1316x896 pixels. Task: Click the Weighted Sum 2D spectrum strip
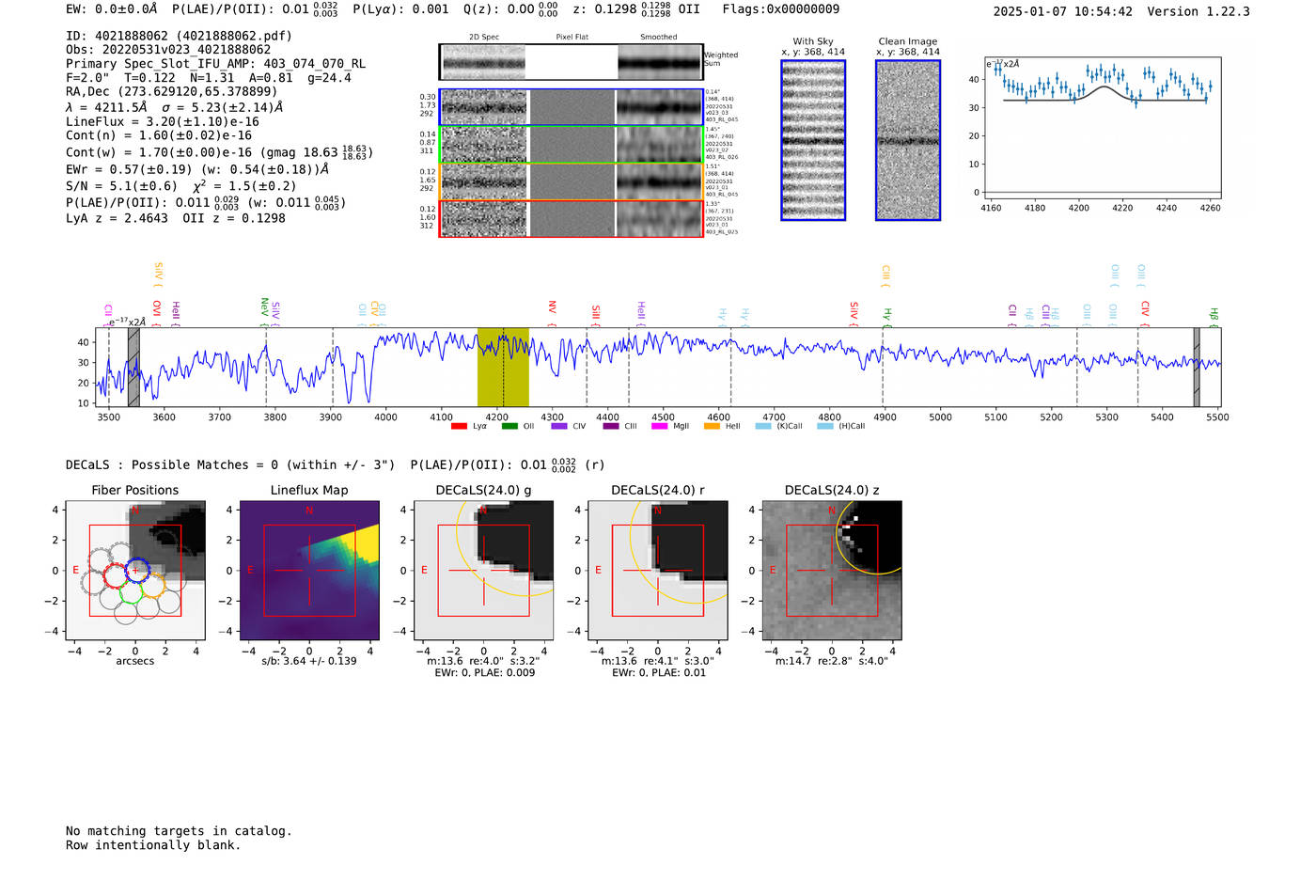[x=571, y=62]
